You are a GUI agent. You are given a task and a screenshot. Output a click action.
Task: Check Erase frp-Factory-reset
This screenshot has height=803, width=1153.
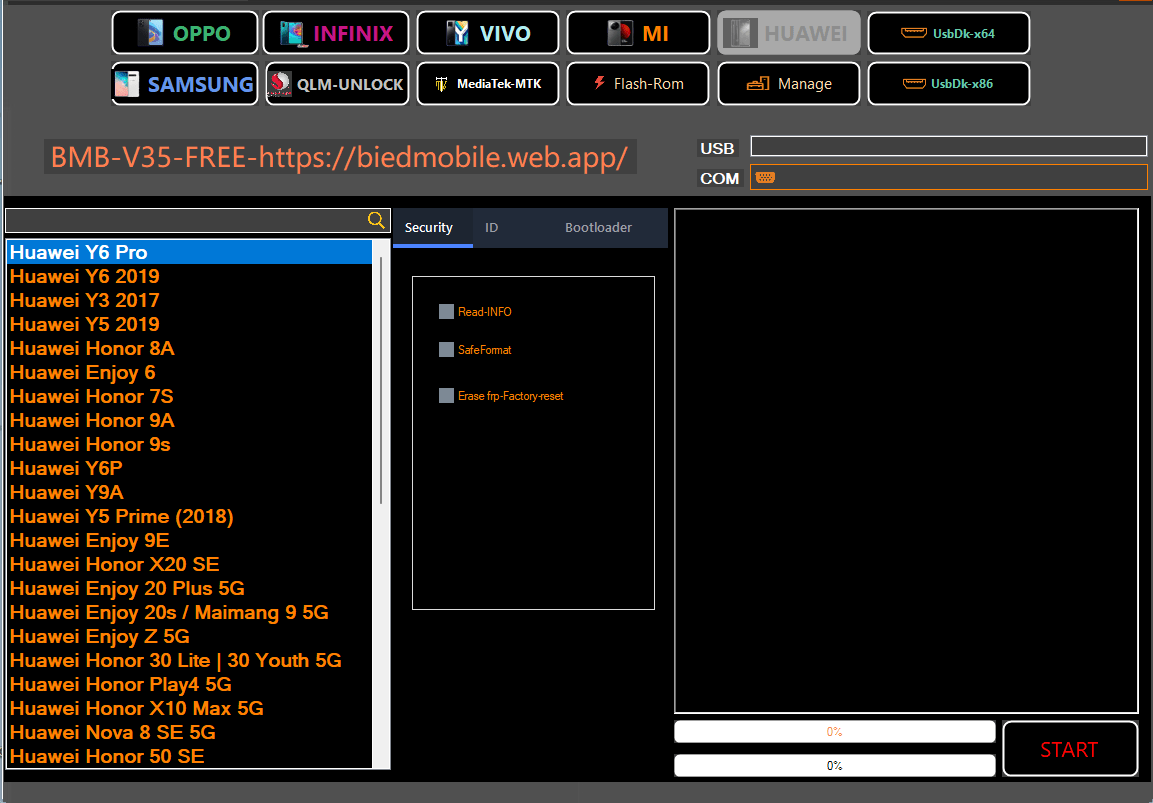(445, 395)
